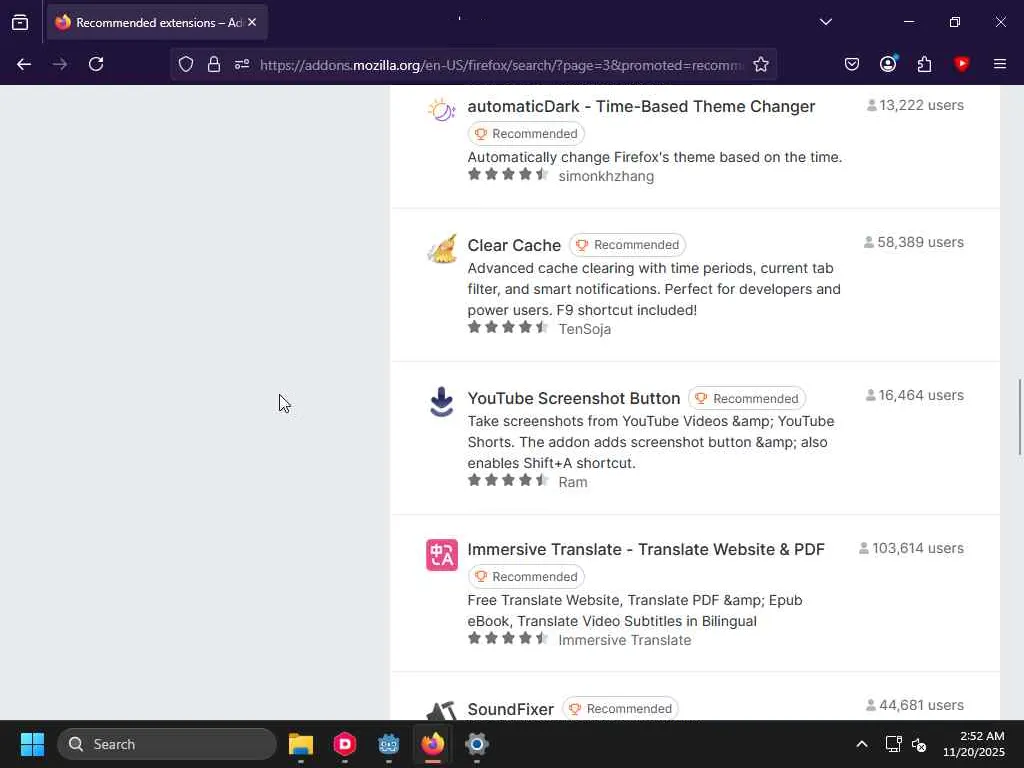This screenshot has height=768, width=1024.
Task: Click the 103,614 users count
Action: coord(911,548)
